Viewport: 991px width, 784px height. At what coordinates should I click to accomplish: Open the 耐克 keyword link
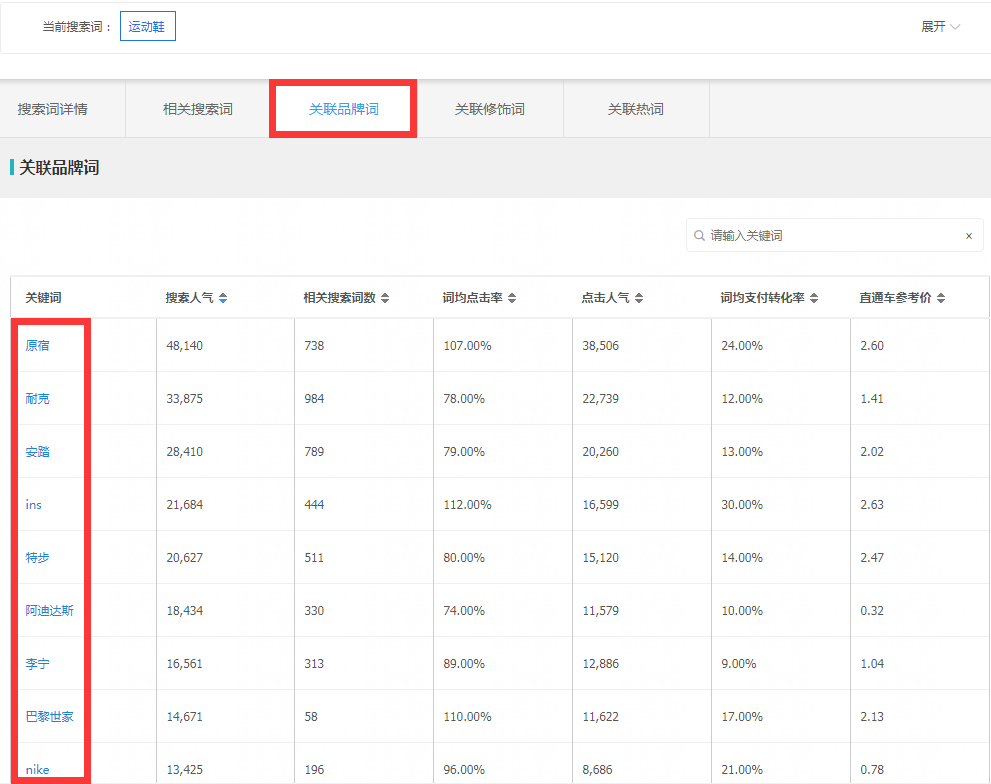coord(37,399)
